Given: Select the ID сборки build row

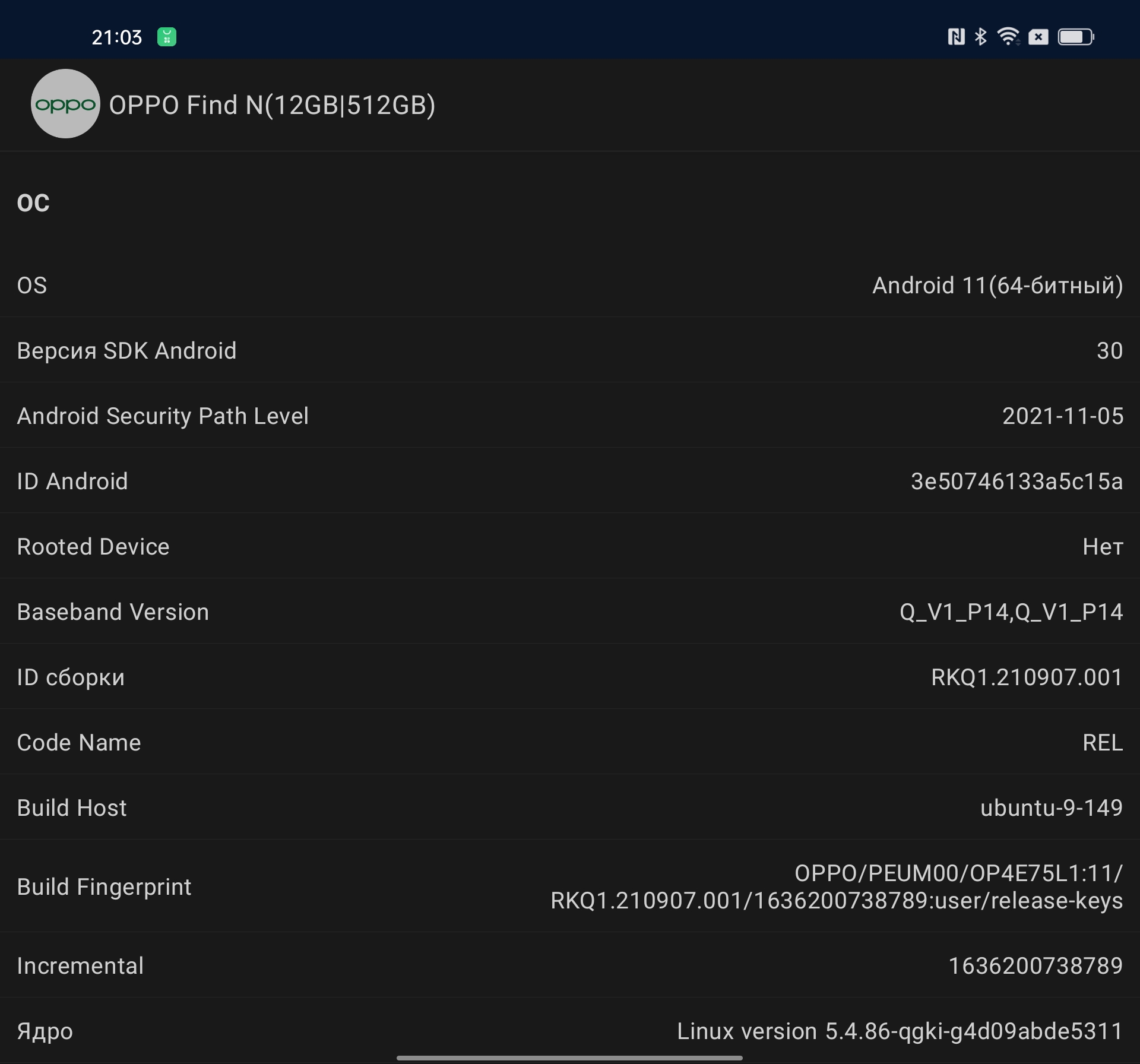Looking at the screenshot, I should 570,677.
